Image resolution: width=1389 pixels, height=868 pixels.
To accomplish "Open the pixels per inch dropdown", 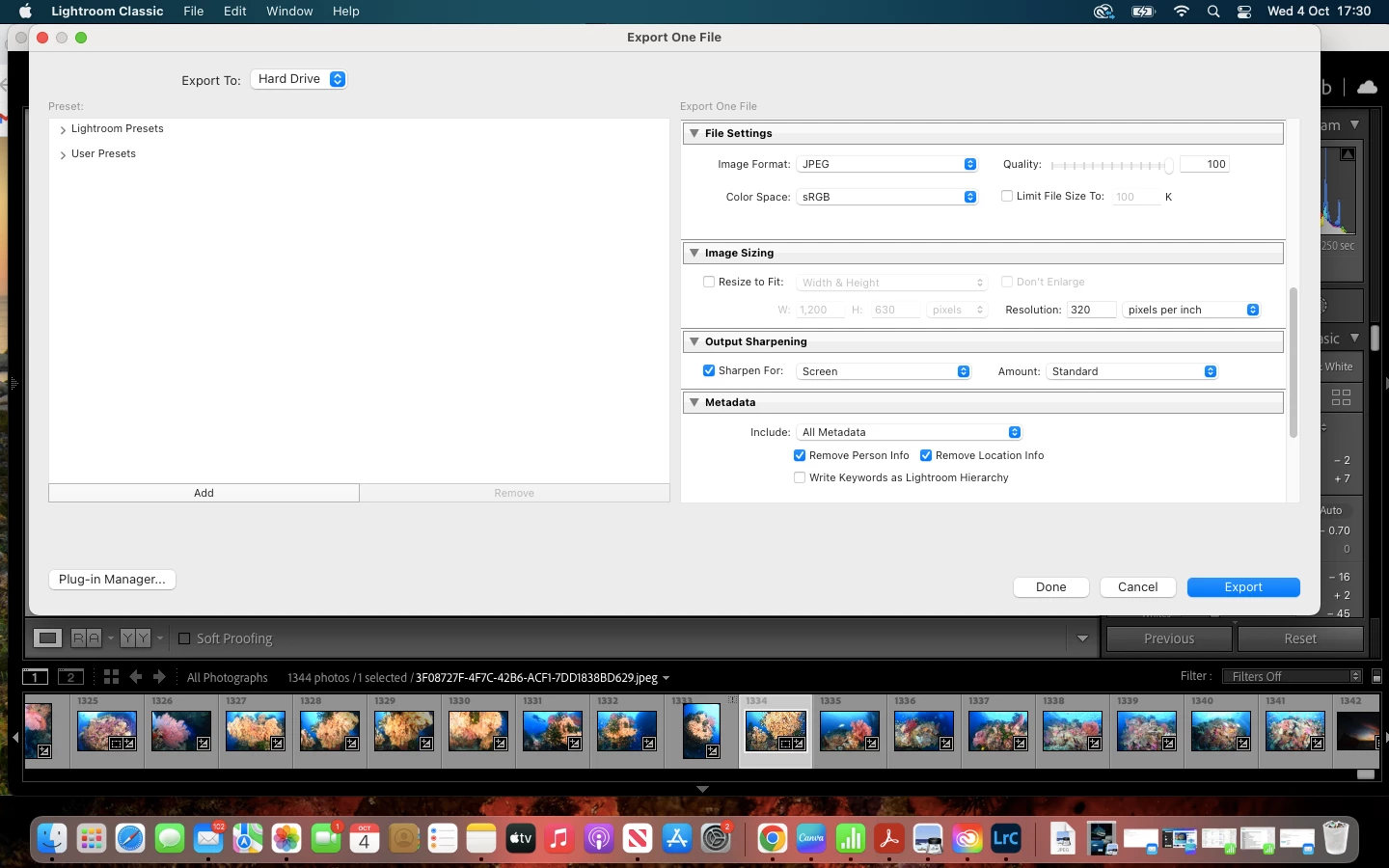I will (1191, 310).
